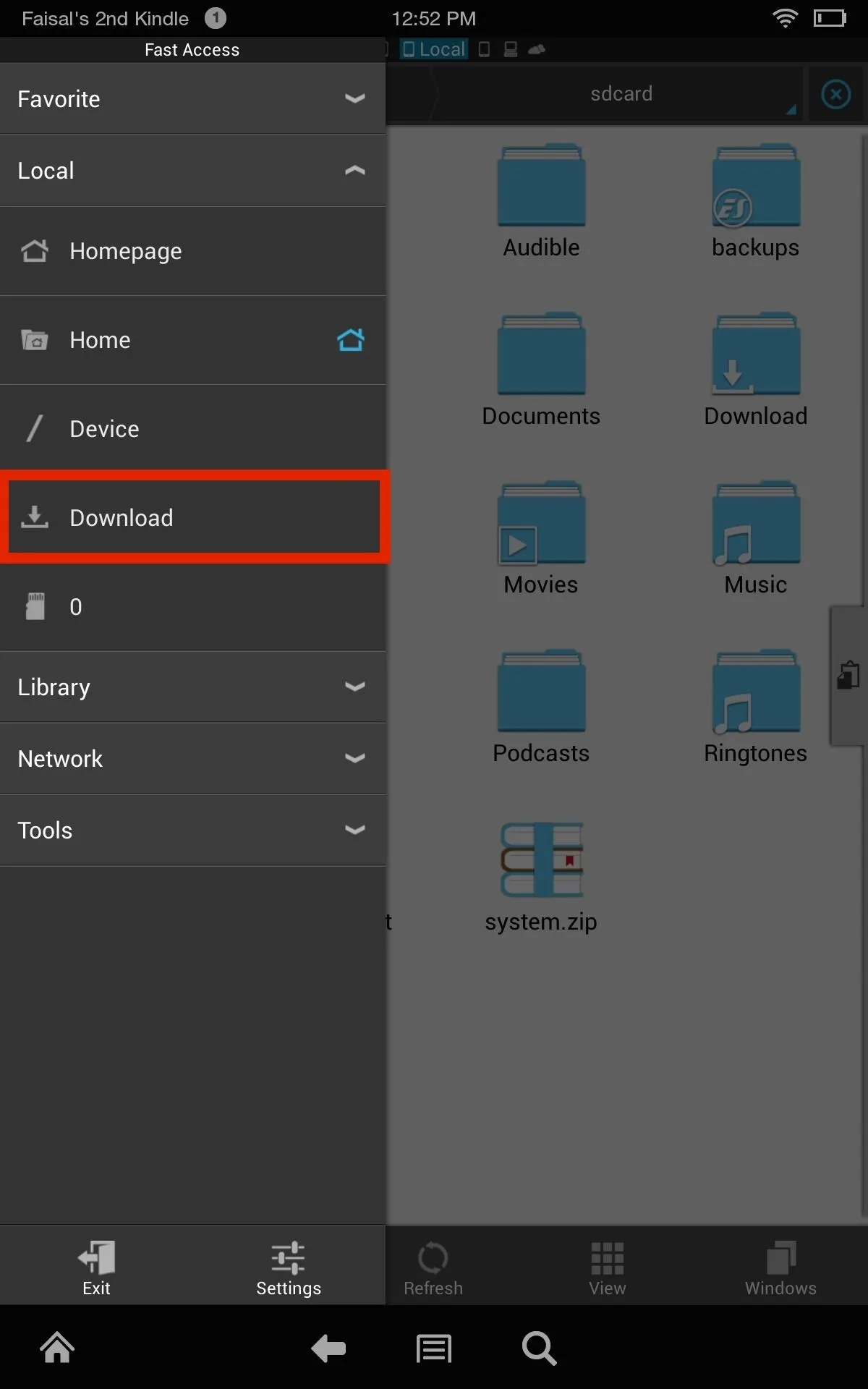Viewport: 868px width, 1389px height.
Task: Open Home entry in Local list
Action: [x=192, y=340]
